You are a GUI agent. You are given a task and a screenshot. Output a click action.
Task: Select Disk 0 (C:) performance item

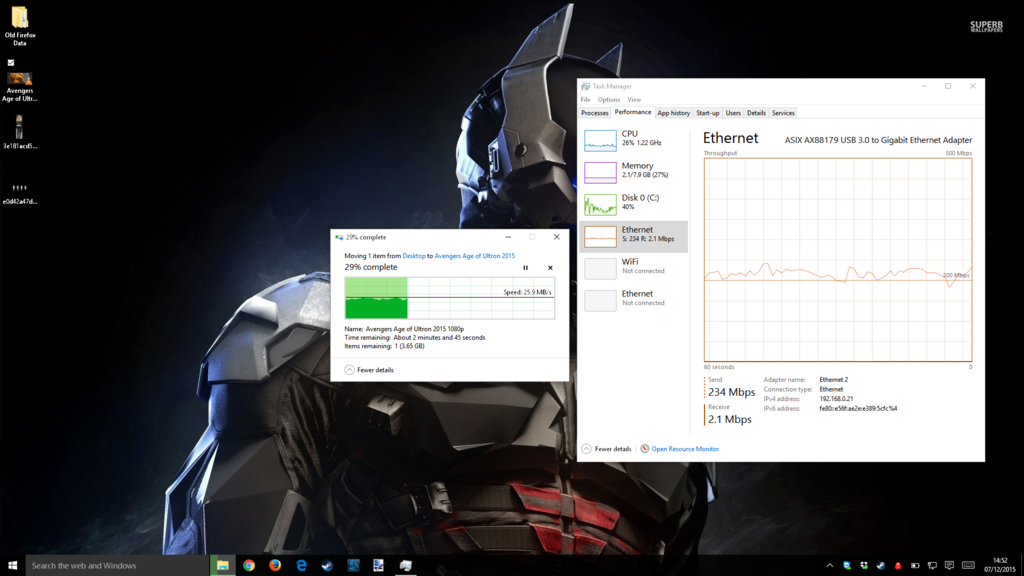635,203
